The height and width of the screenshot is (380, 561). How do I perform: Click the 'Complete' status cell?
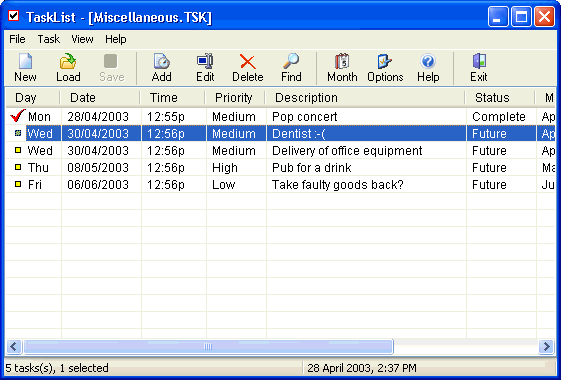[499, 117]
